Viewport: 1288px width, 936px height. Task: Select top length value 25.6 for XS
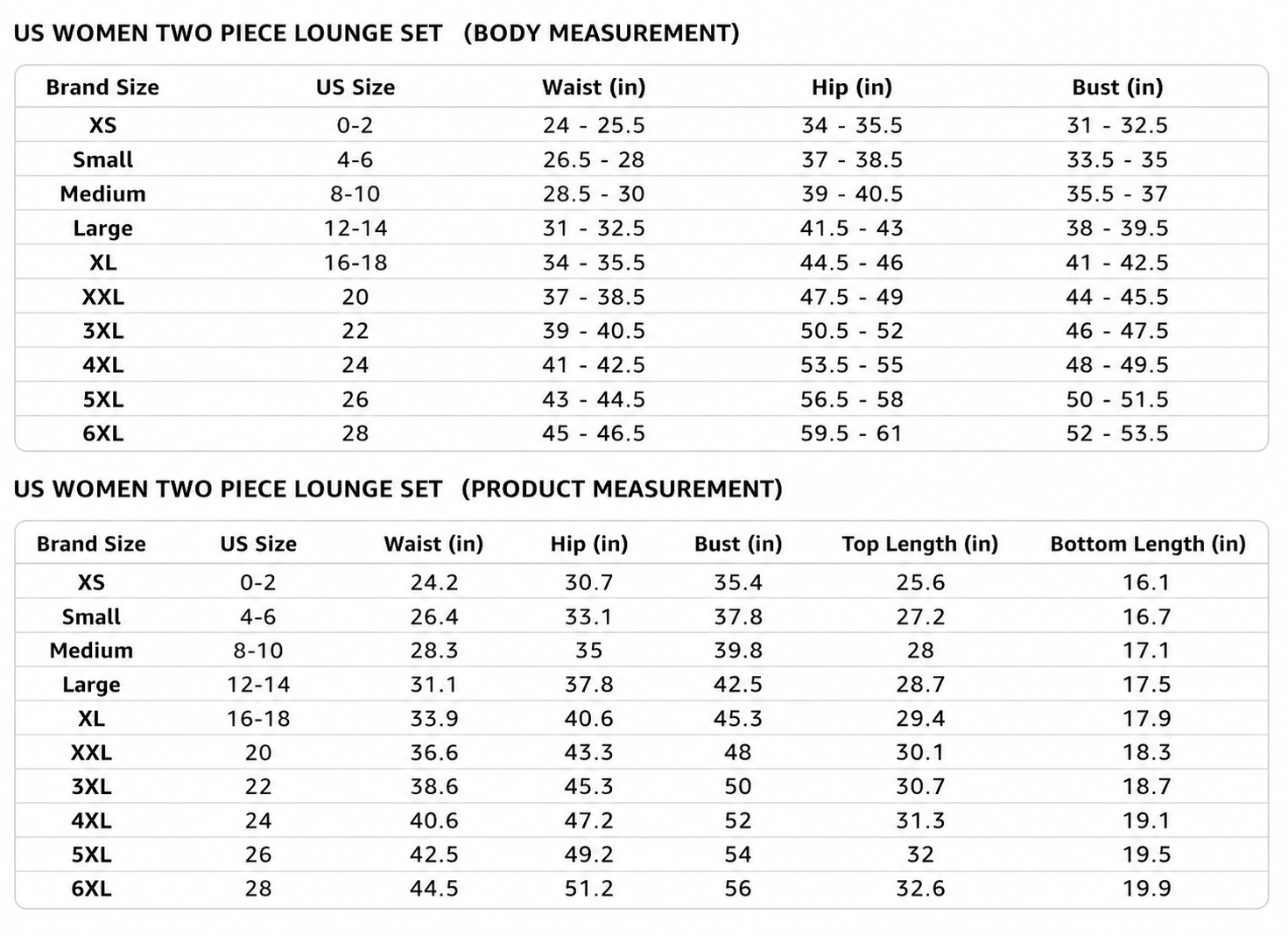(920, 582)
